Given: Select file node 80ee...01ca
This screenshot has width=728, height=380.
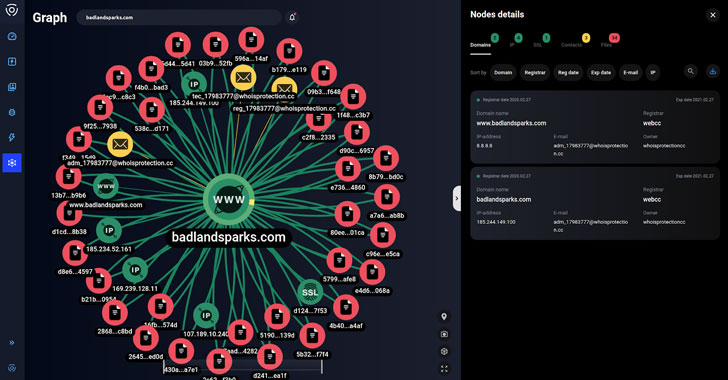Looking at the screenshot, I should (347, 214).
